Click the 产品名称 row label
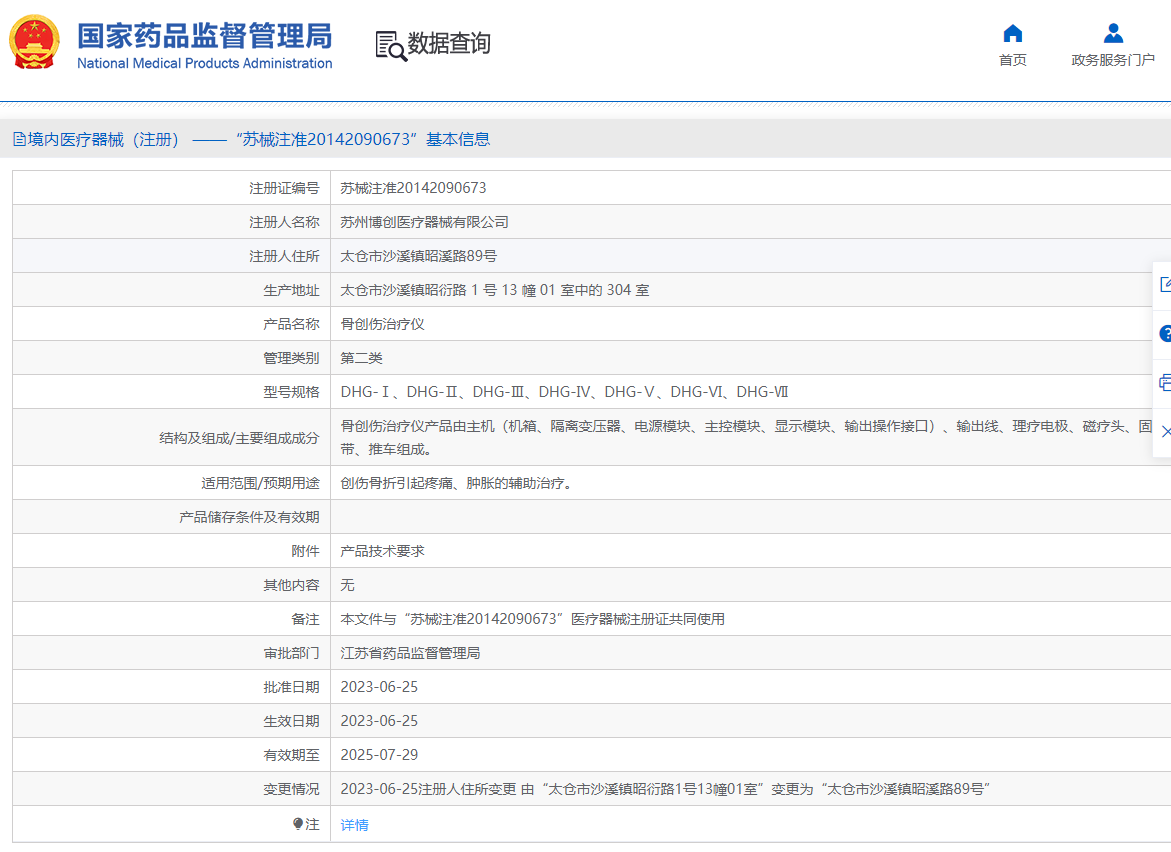This screenshot has width=1171, height=852. pyautogui.click(x=291, y=324)
